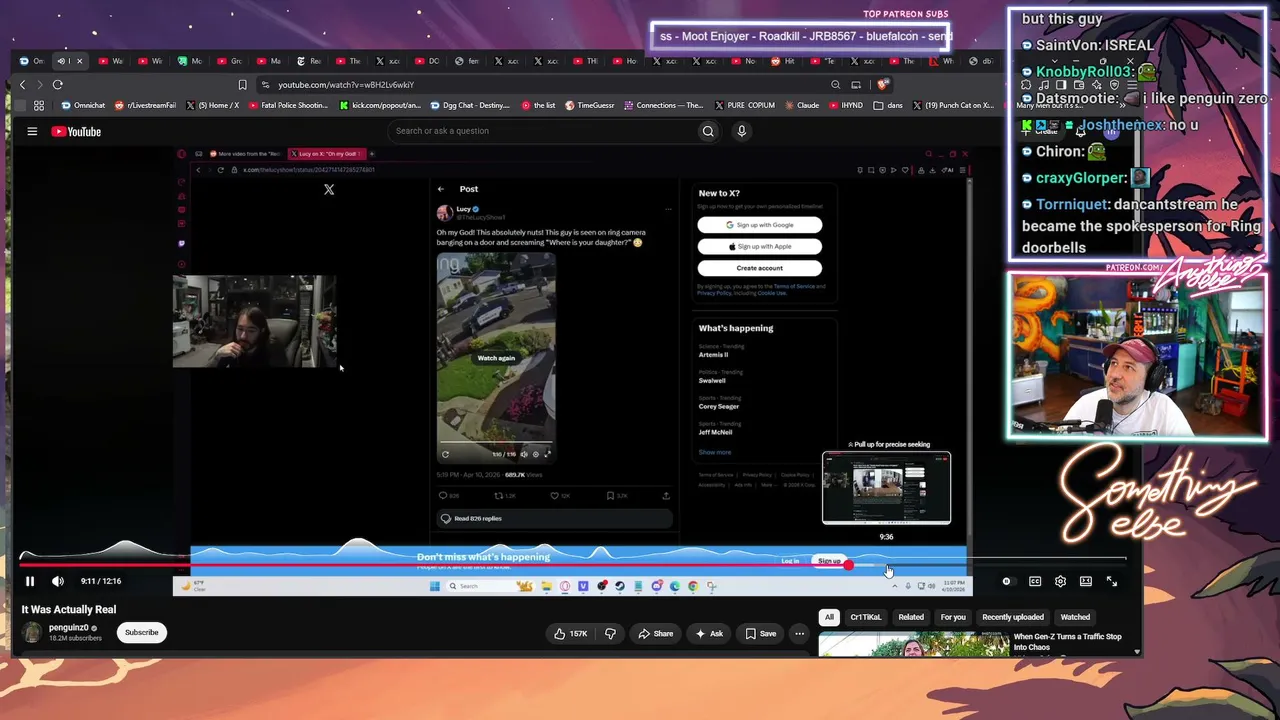This screenshot has height=720, width=1280.
Task: Click the youtube.com address bar URL
Action: tap(346, 85)
